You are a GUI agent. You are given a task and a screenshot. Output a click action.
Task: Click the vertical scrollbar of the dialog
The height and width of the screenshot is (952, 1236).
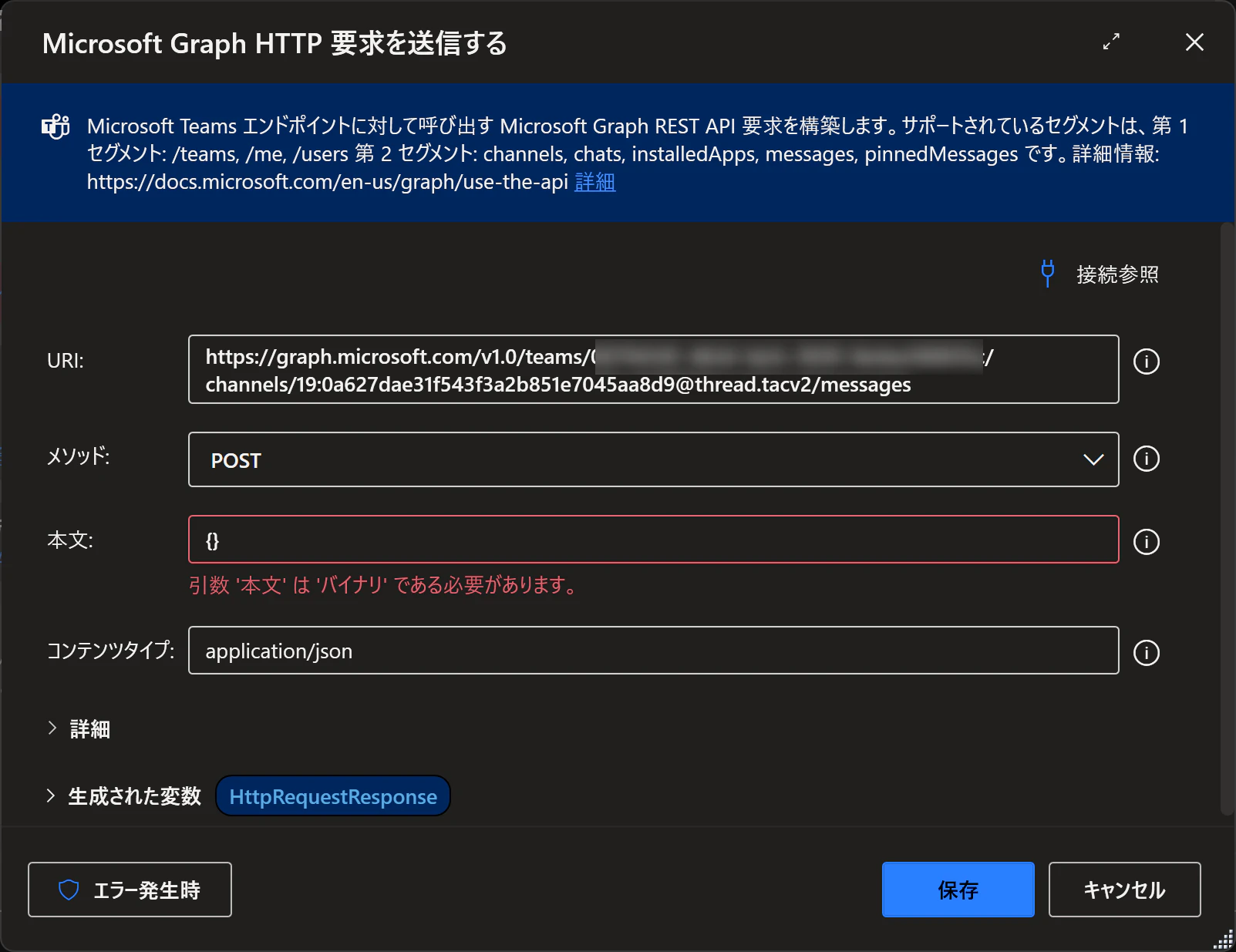1227,519
